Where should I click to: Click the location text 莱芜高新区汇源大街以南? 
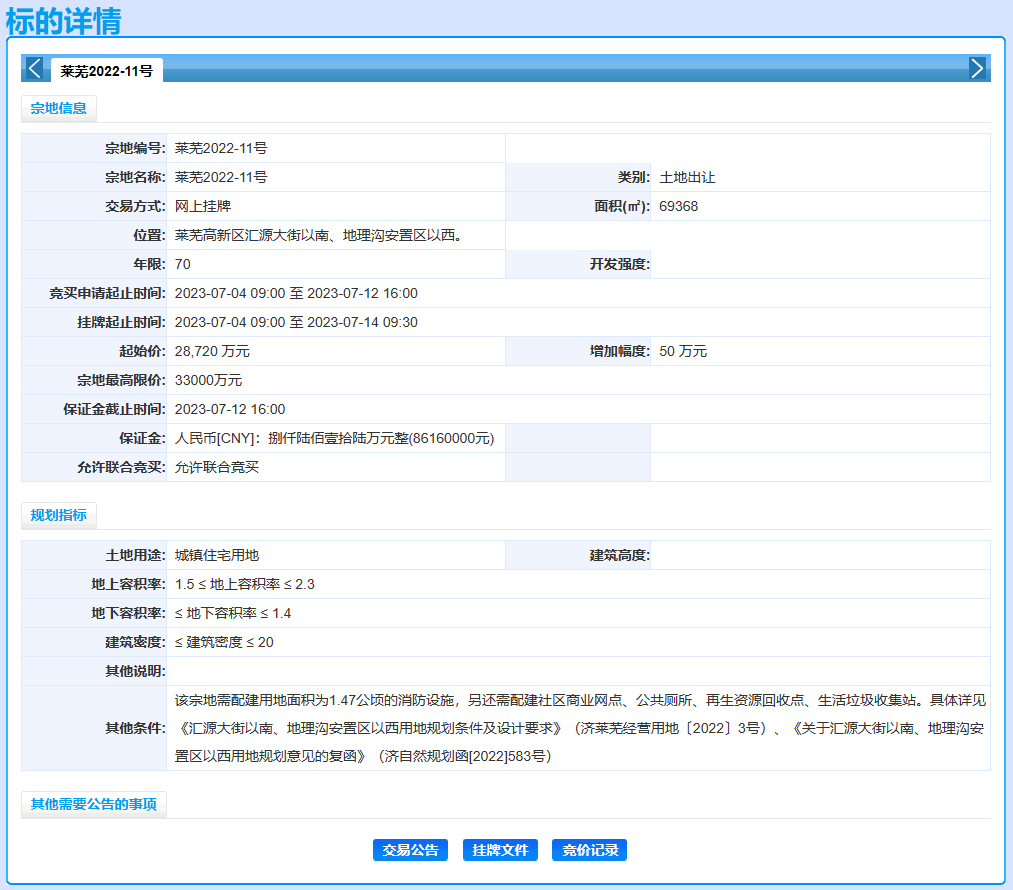(252, 235)
